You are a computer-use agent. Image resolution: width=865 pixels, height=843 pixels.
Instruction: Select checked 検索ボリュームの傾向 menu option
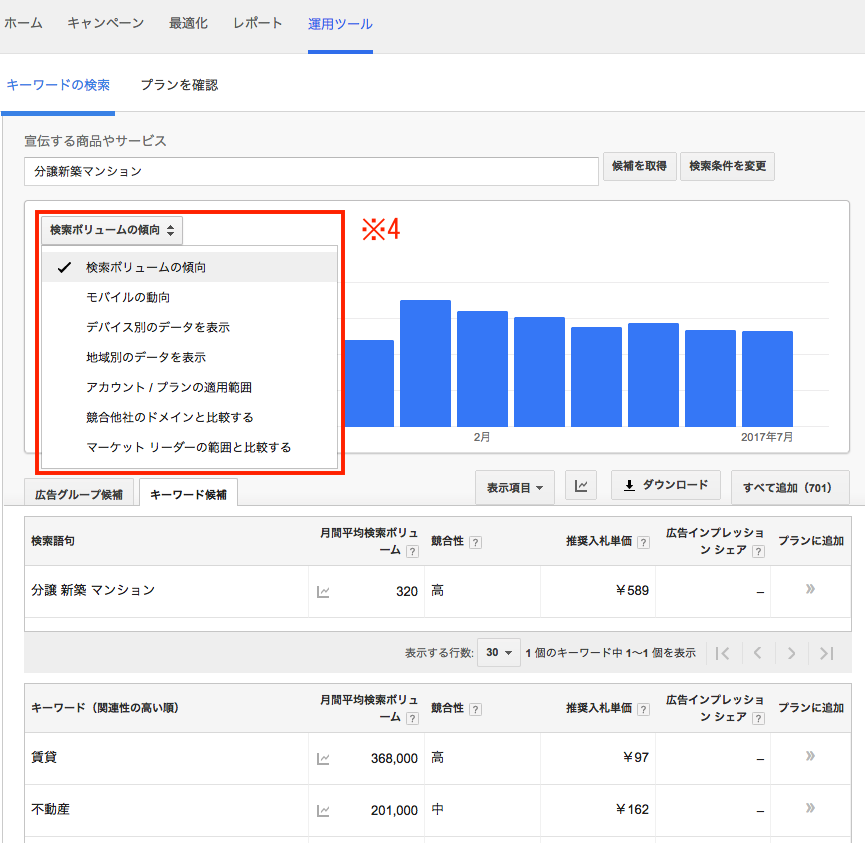point(189,267)
